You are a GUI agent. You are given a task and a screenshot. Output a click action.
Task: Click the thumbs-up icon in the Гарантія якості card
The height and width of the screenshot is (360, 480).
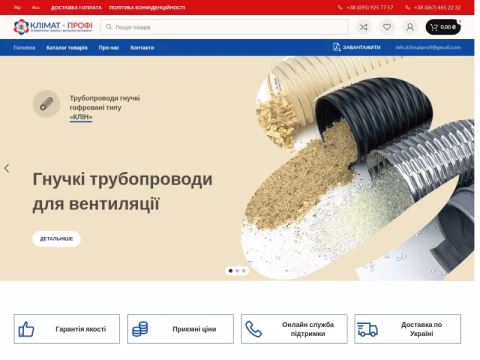26,329
